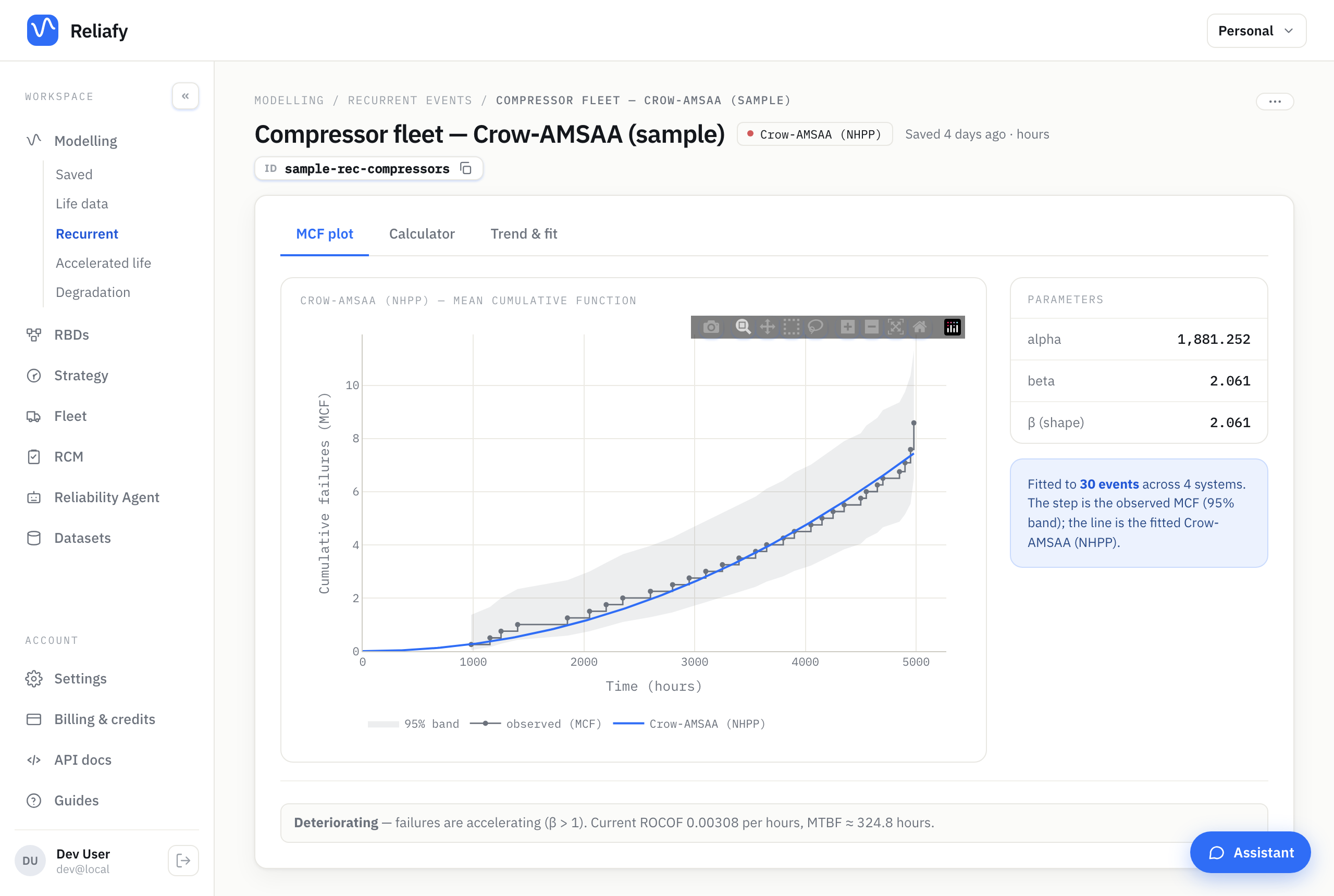Click the Strategy icon in sidebar

[x=34, y=376]
